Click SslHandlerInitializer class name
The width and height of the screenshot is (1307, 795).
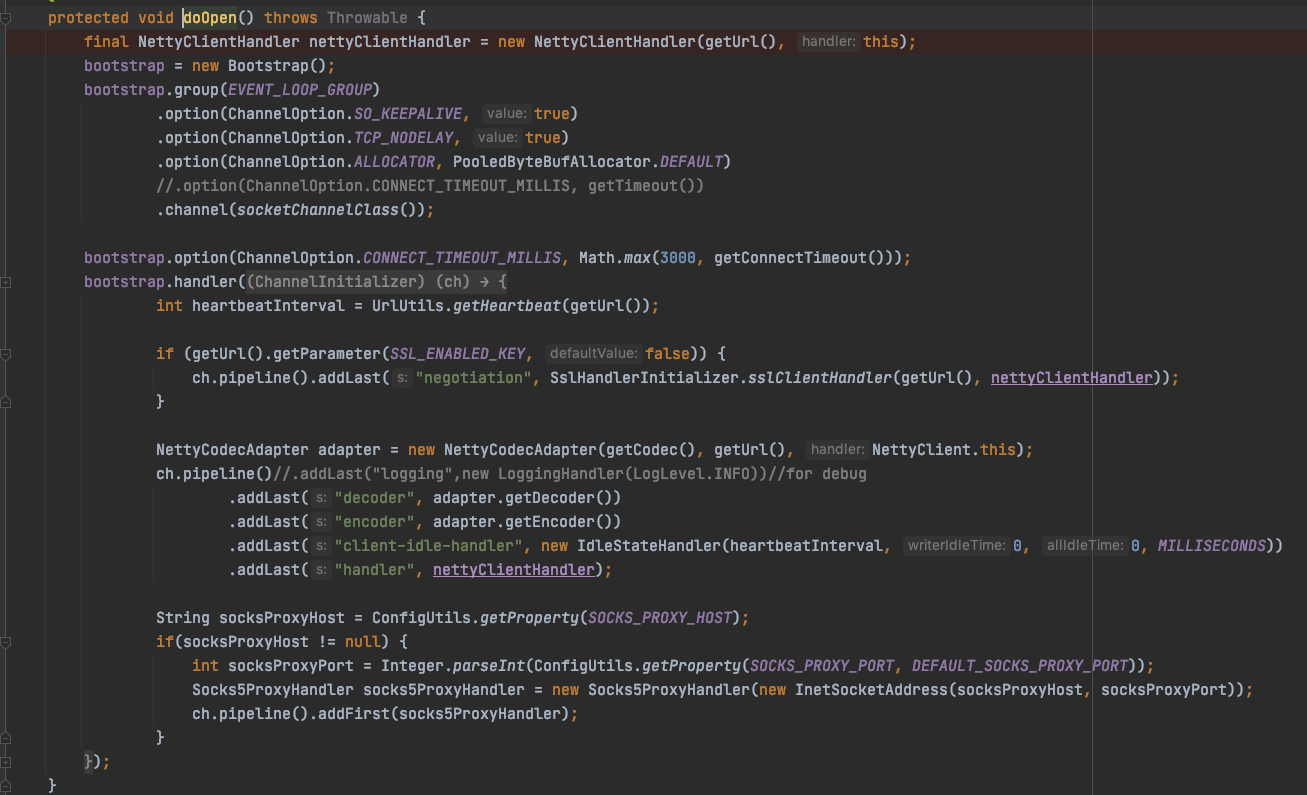tap(646, 378)
